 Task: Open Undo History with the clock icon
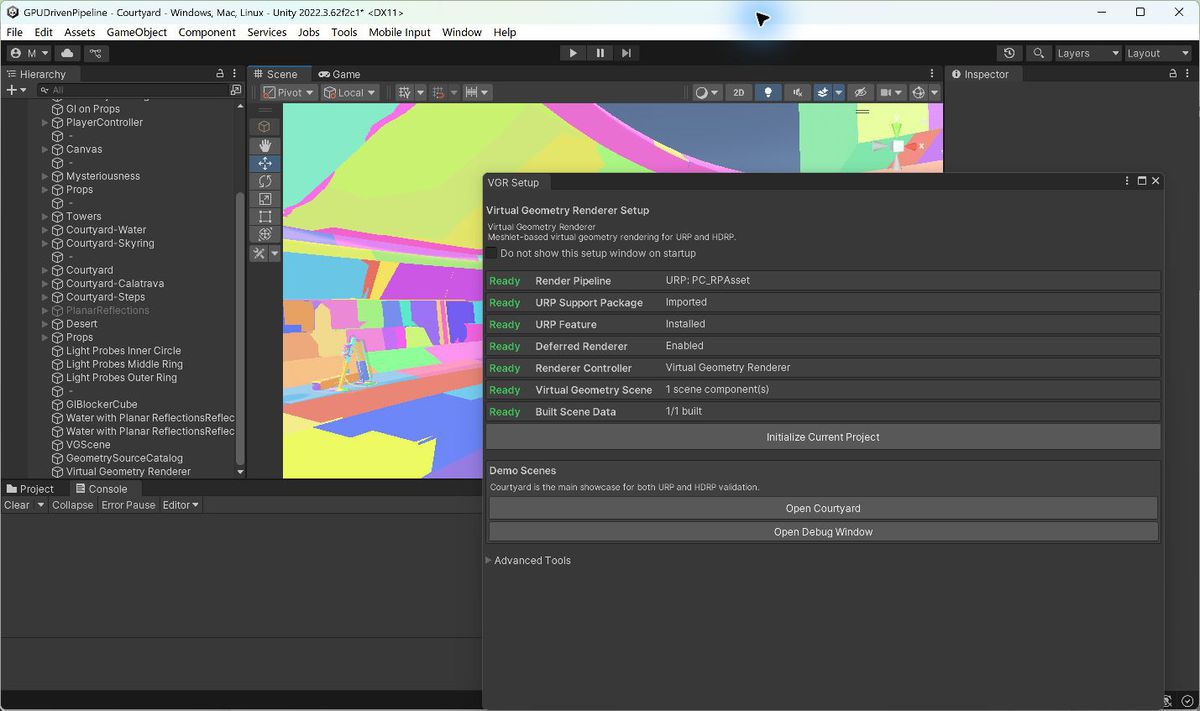1009,53
